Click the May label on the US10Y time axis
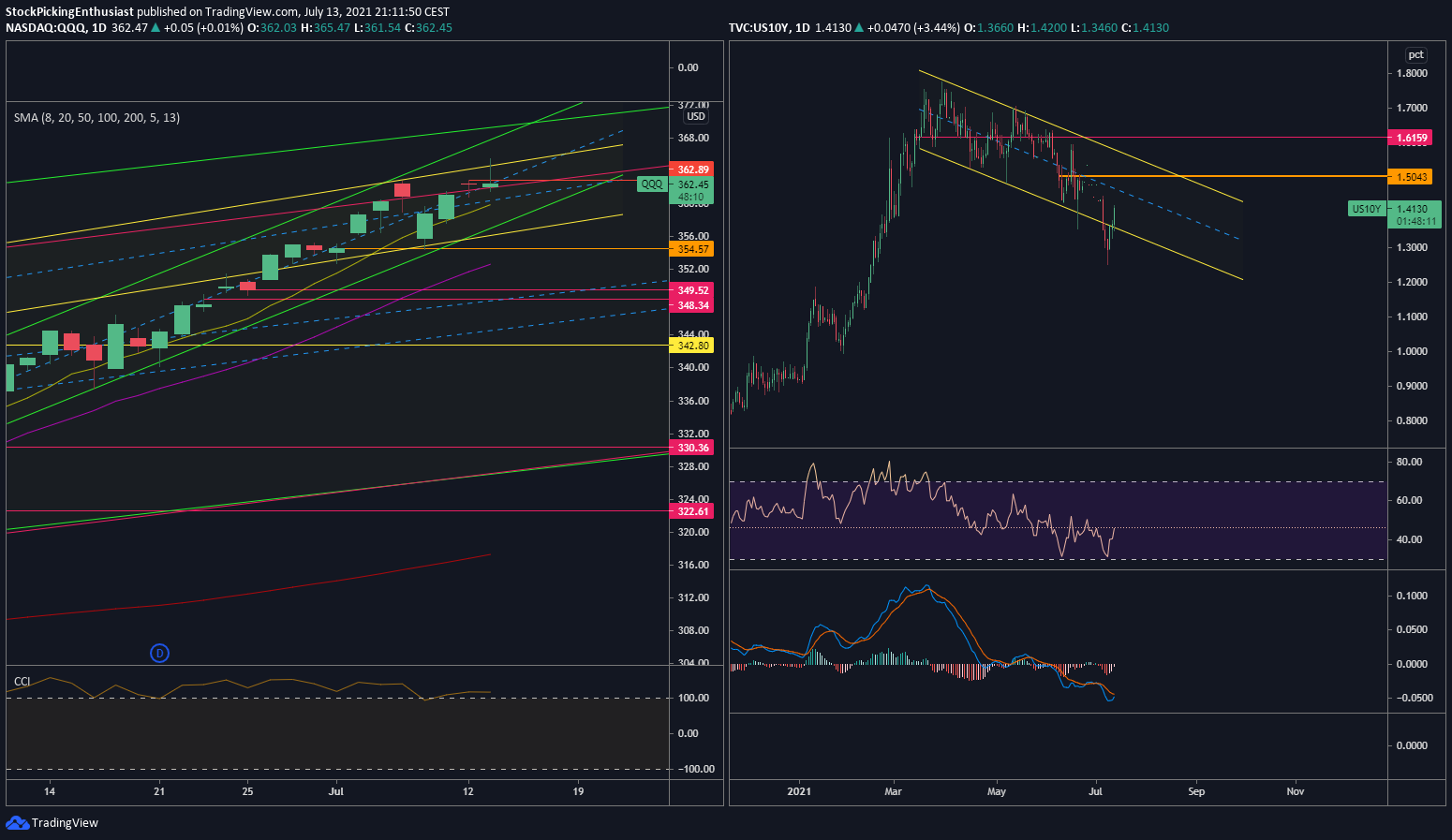The image size is (1452, 840). click(x=997, y=791)
